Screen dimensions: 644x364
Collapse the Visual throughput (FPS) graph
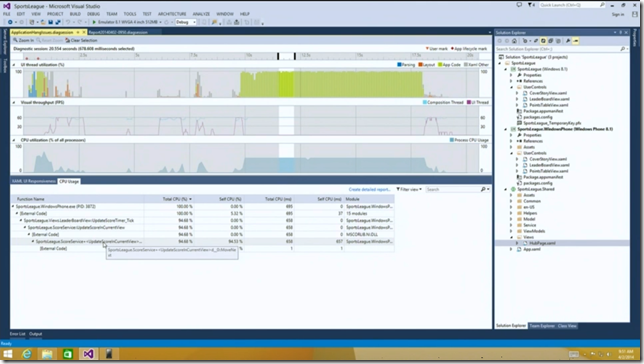tap(14, 102)
